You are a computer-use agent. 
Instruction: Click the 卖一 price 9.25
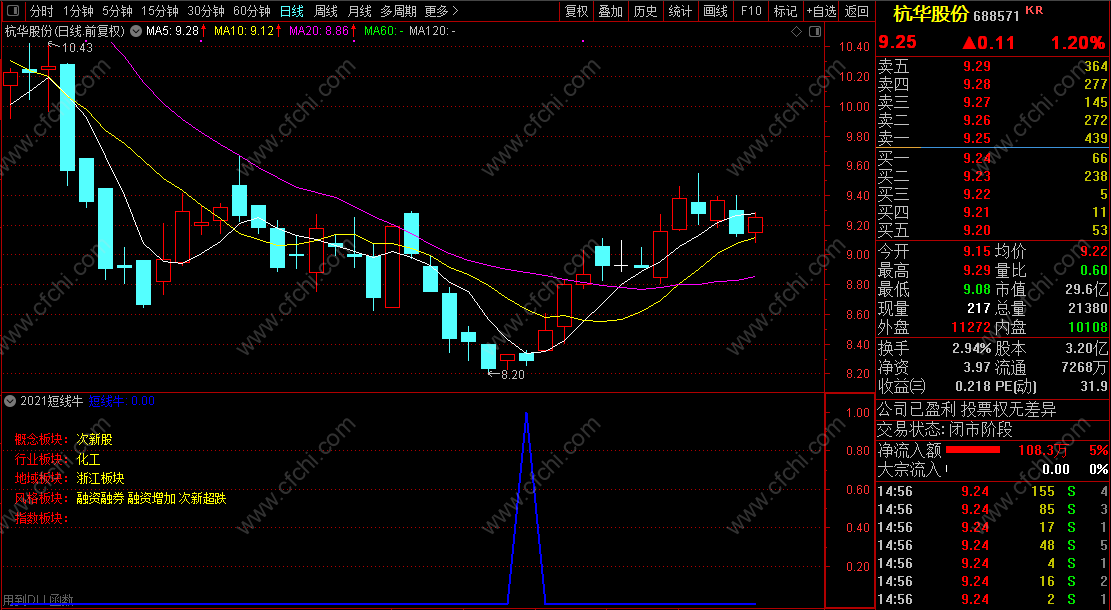point(976,138)
